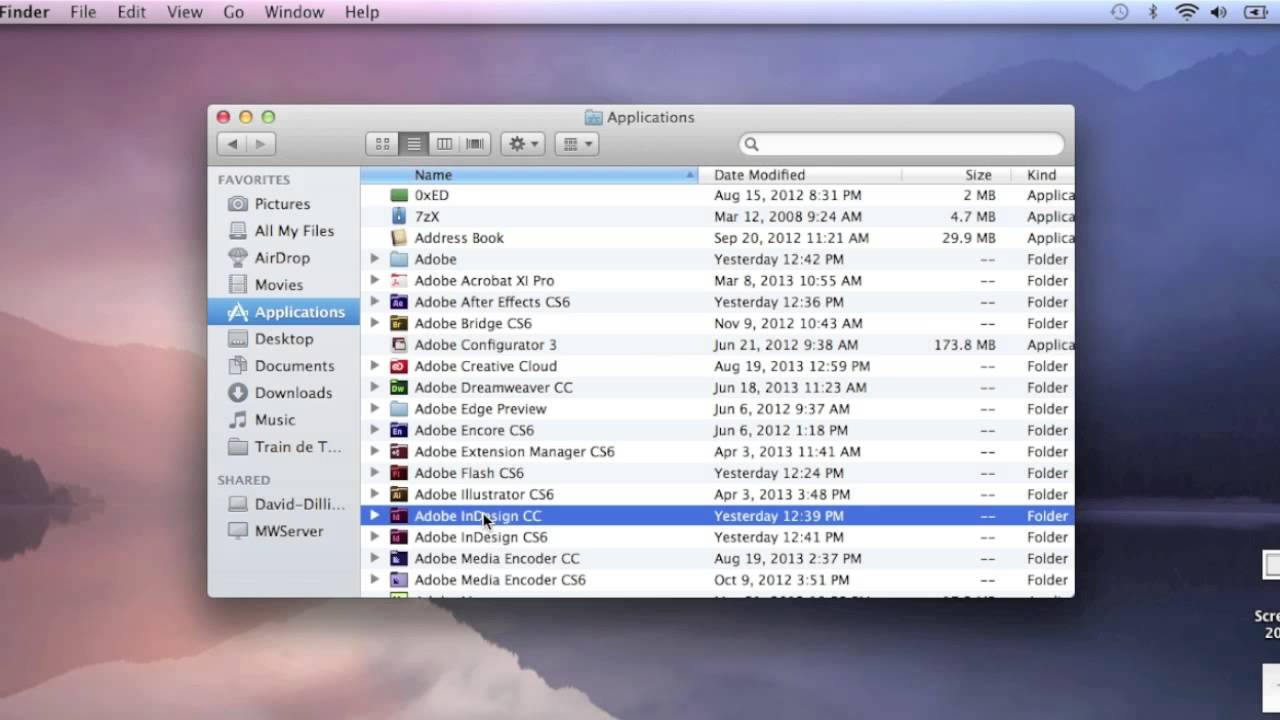Click the Adobe Flash CS6 folder icon
The image size is (1280, 720).
[399, 473]
